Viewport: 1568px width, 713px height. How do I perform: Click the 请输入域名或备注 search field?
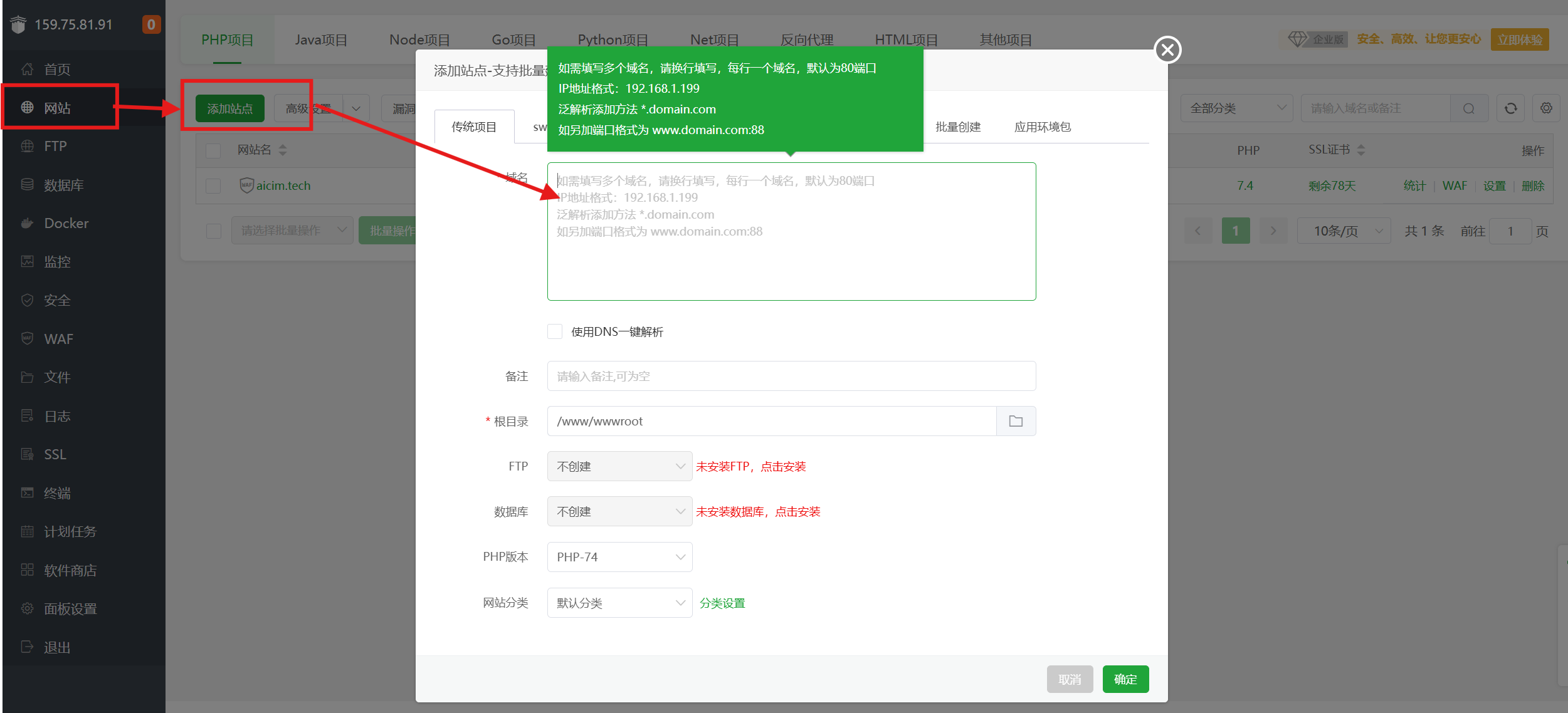[1376, 108]
